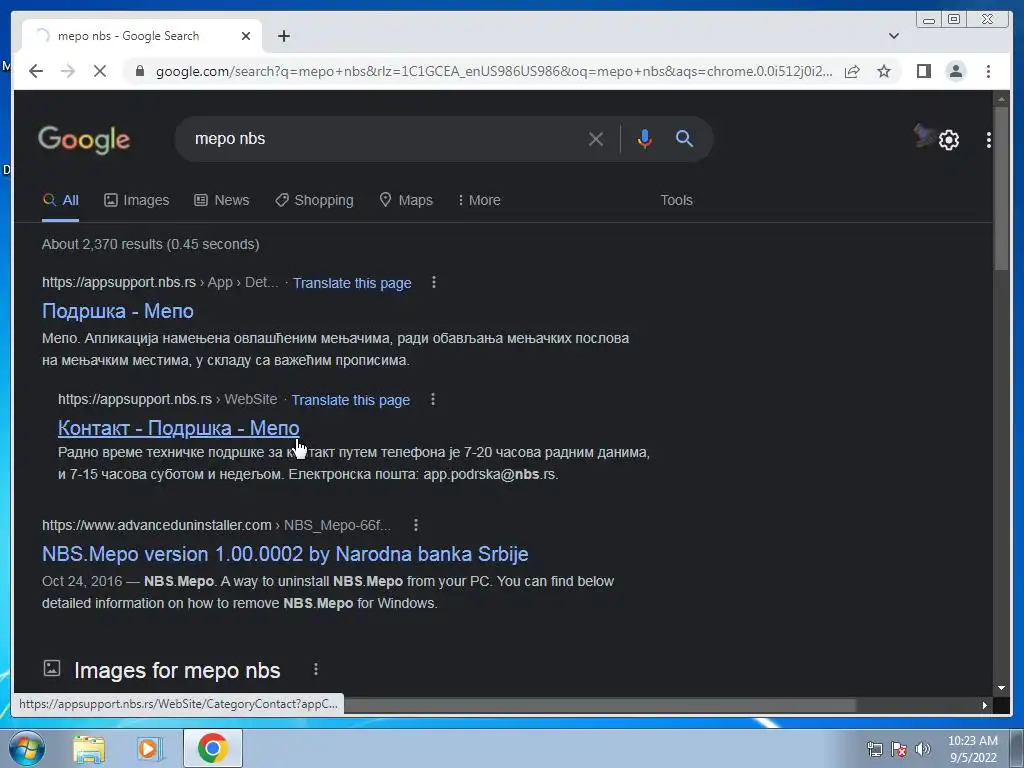Start voice search with the microphone
Screen dimensions: 1024x768
pos(645,139)
